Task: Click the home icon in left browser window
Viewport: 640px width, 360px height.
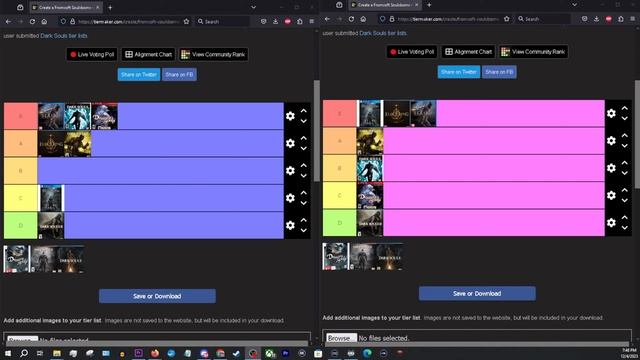Action: [x=44, y=21]
